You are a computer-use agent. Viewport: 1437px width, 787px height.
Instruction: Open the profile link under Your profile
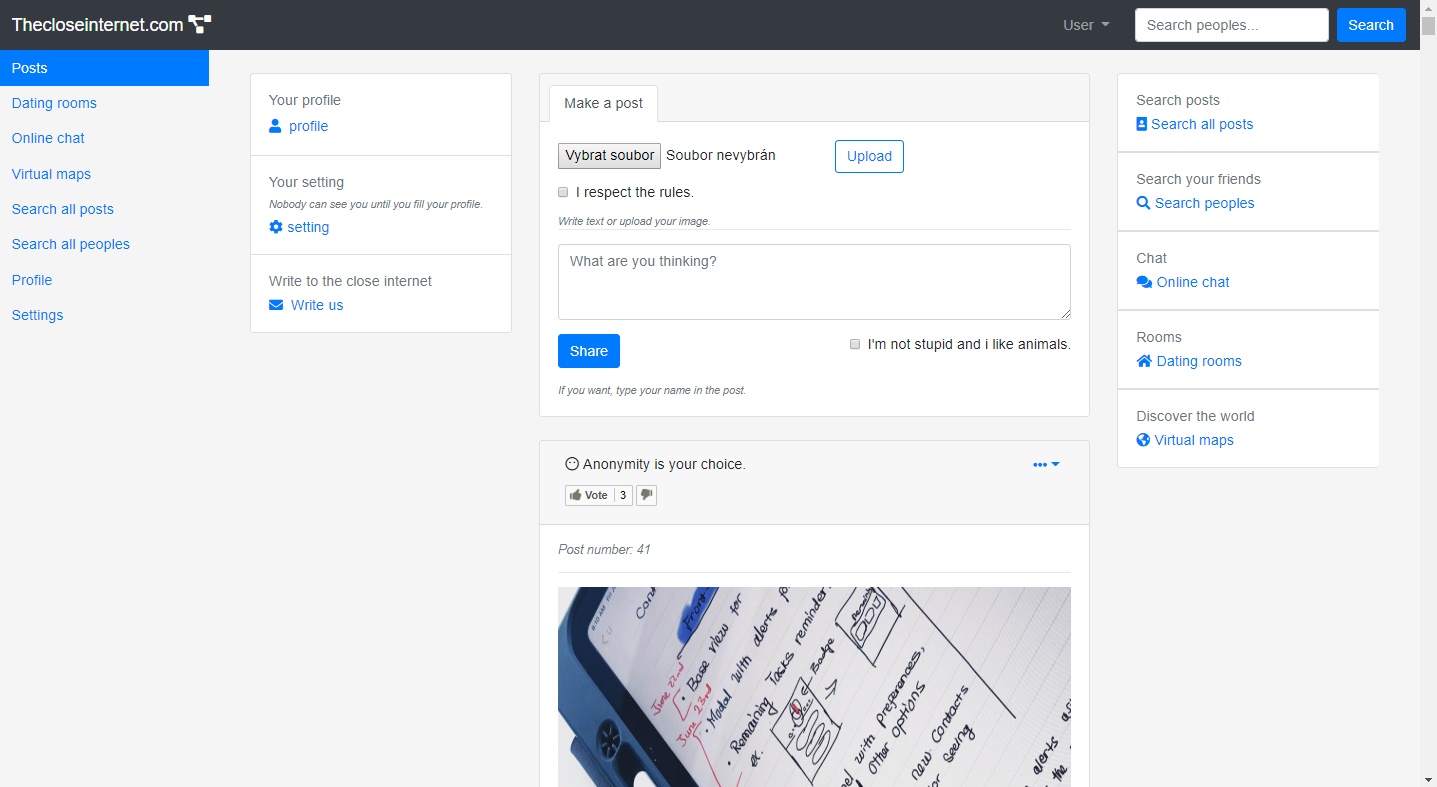tap(308, 126)
